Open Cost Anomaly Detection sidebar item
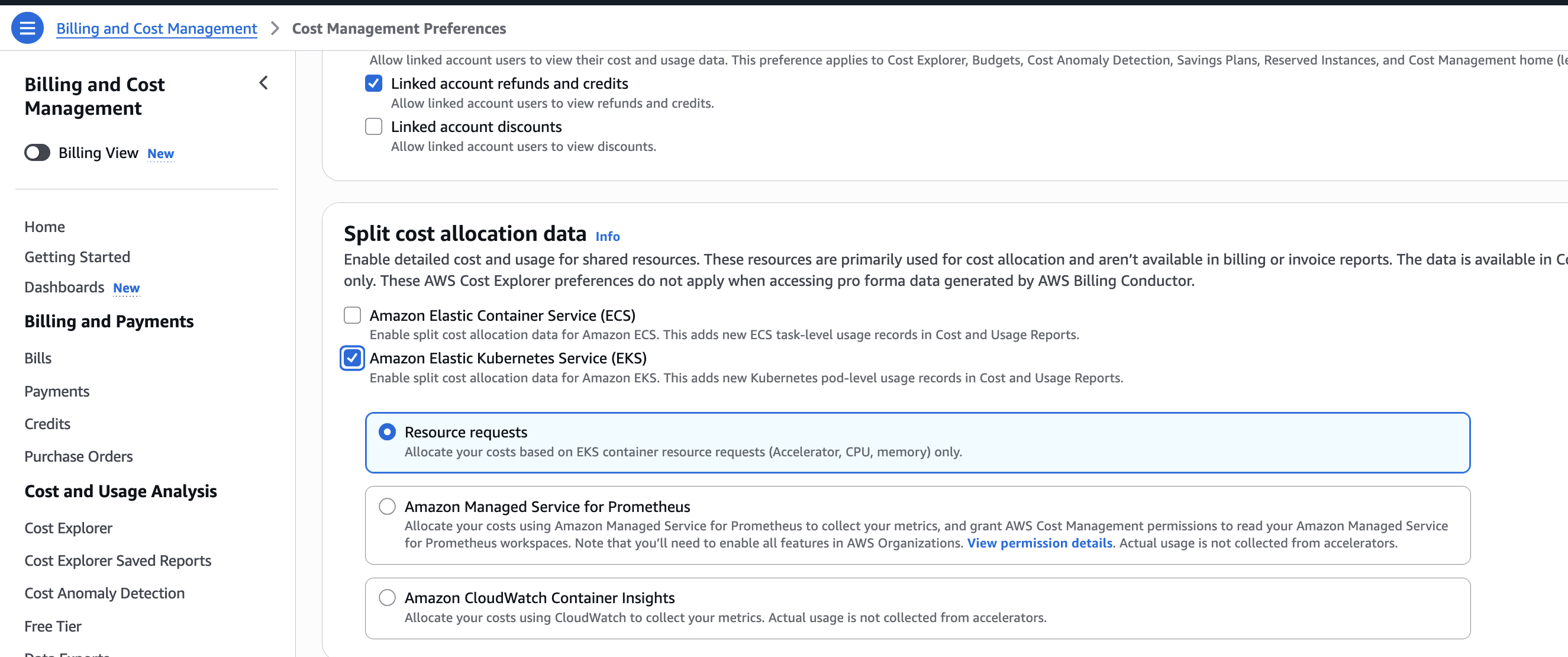Screen dimensions: 1568x657 [x=104, y=593]
